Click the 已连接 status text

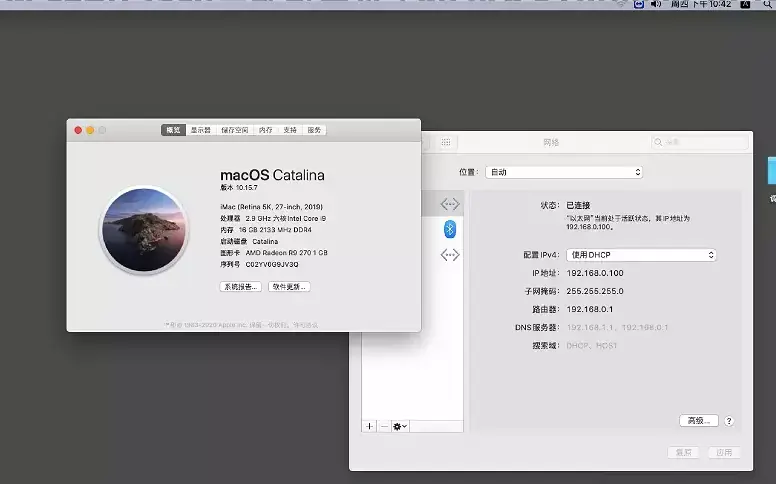[578, 205]
